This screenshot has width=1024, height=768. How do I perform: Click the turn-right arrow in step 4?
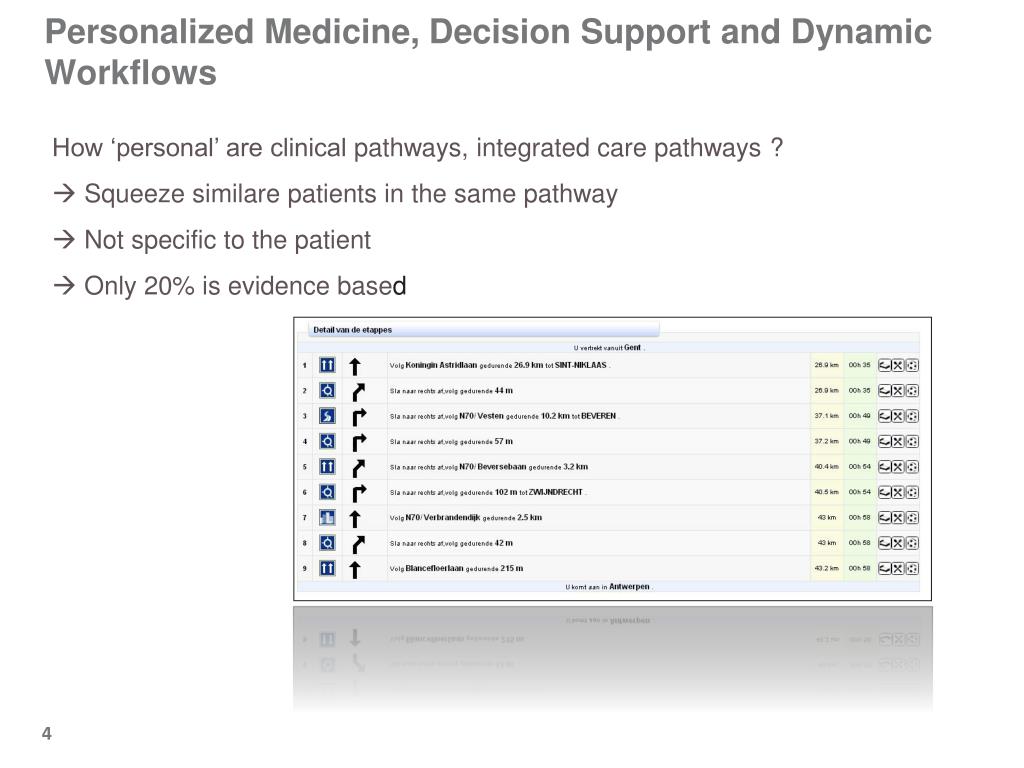(x=359, y=442)
